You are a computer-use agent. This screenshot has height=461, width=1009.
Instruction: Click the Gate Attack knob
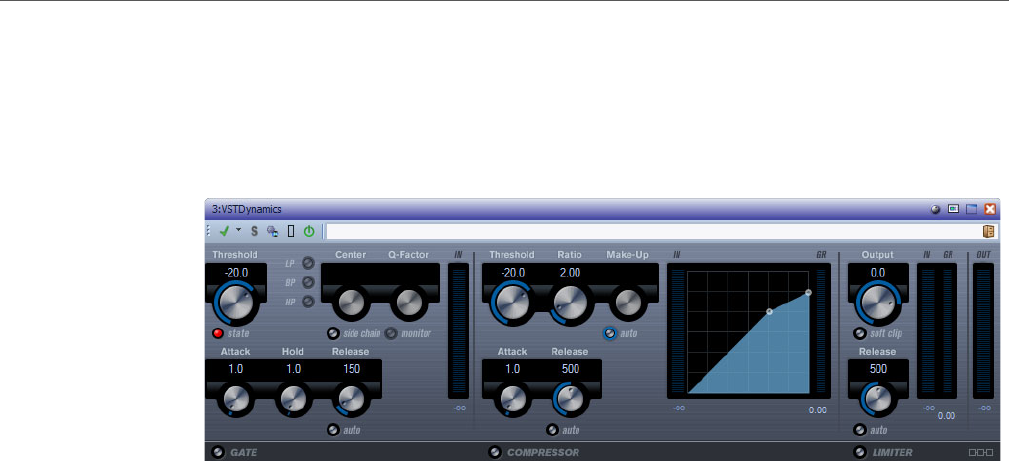(236, 399)
